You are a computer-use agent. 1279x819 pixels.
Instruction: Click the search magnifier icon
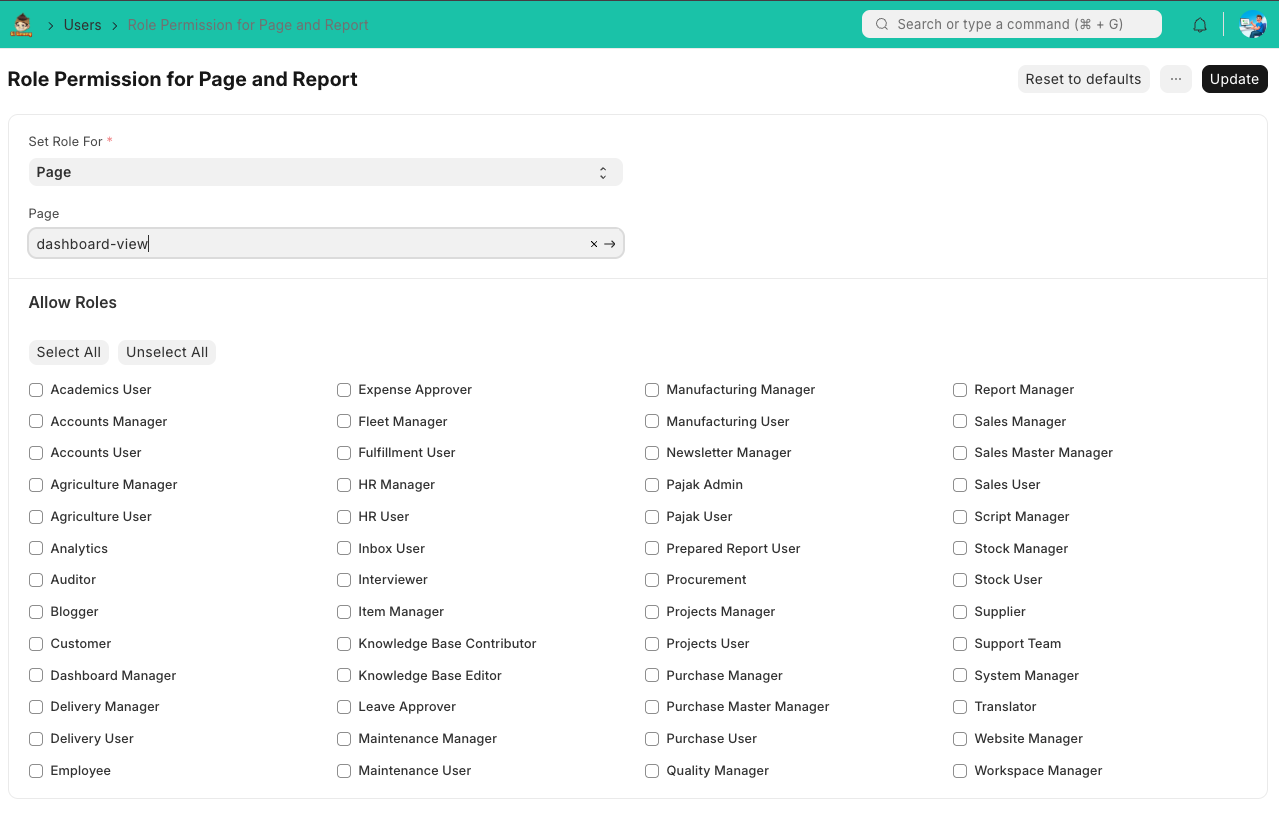pyautogui.click(x=882, y=25)
